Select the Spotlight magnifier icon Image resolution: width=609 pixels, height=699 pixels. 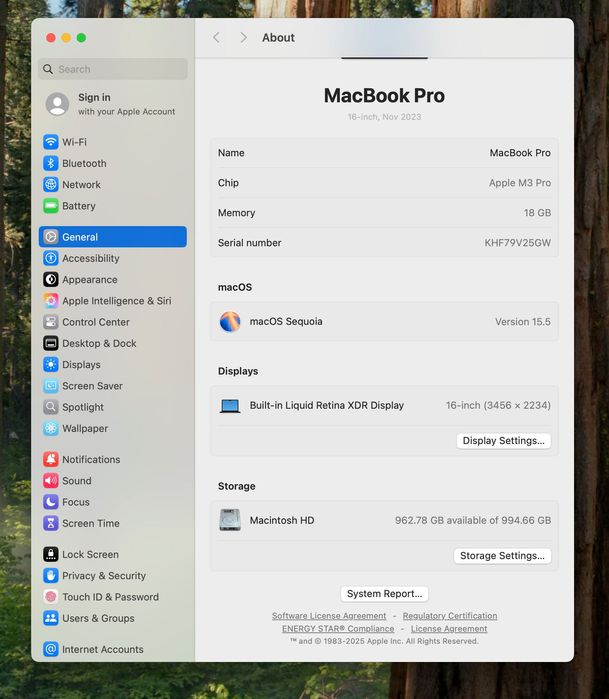pyautogui.click(x=51, y=407)
